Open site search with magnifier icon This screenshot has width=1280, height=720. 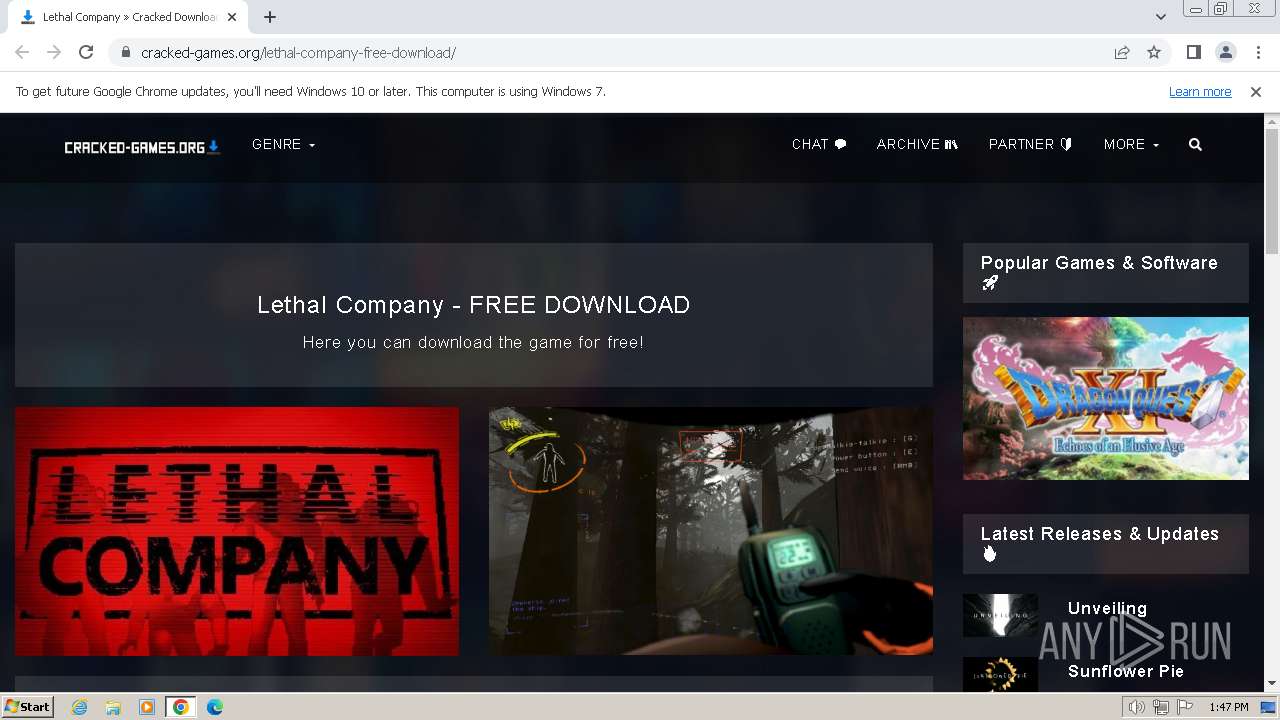click(x=1195, y=144)
